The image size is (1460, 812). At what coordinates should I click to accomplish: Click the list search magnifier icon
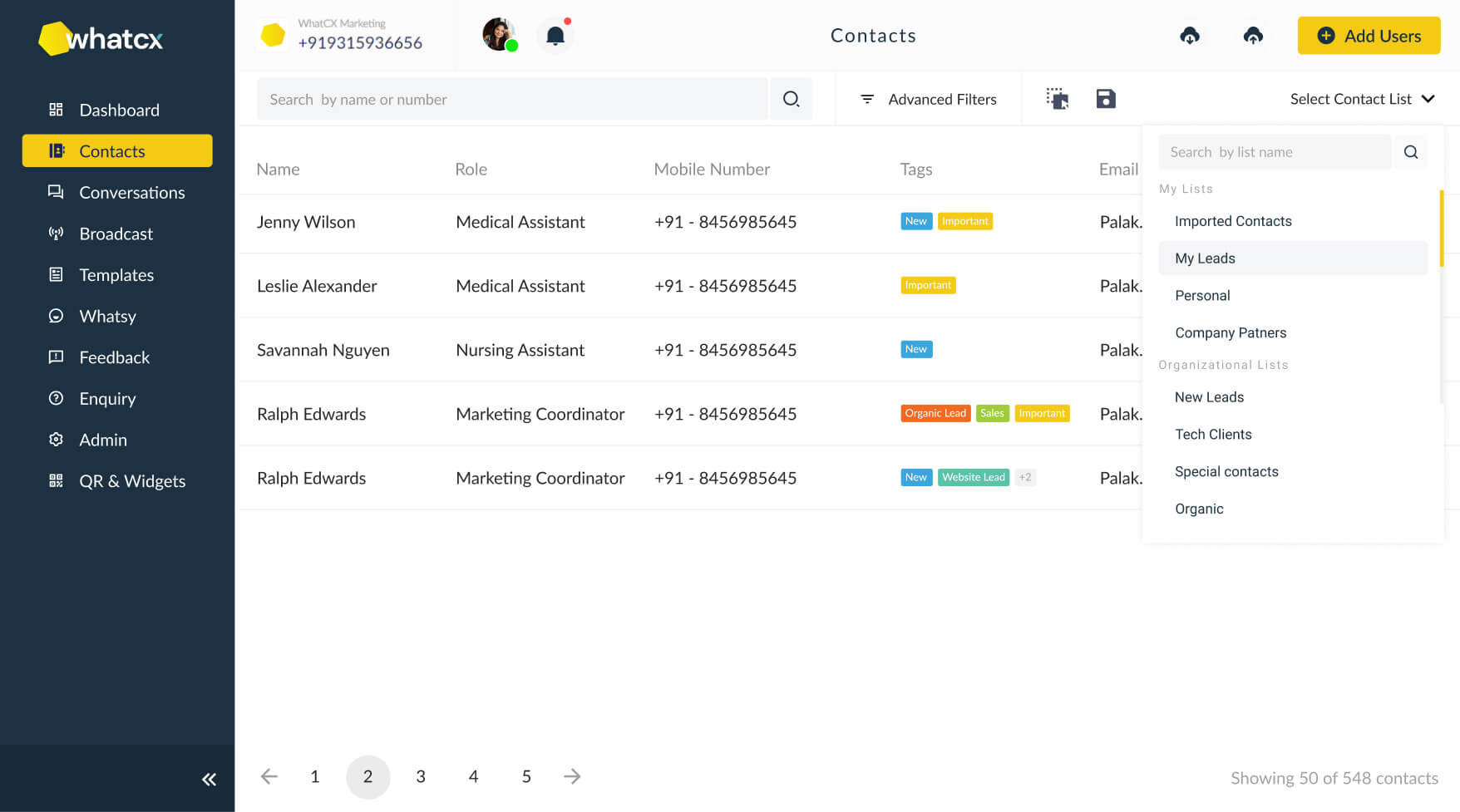click(1411, 152)
